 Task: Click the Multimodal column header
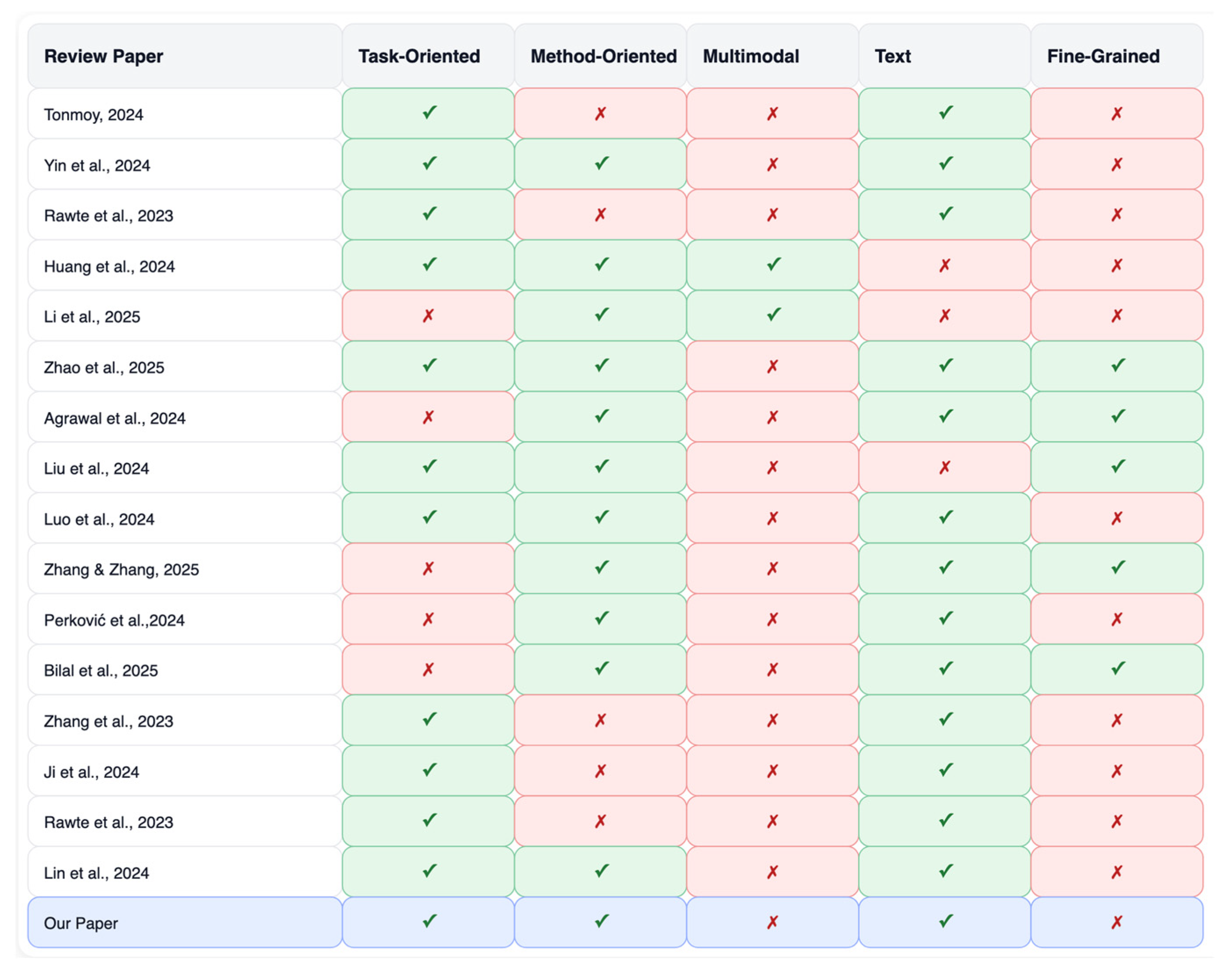pos(750,56)
